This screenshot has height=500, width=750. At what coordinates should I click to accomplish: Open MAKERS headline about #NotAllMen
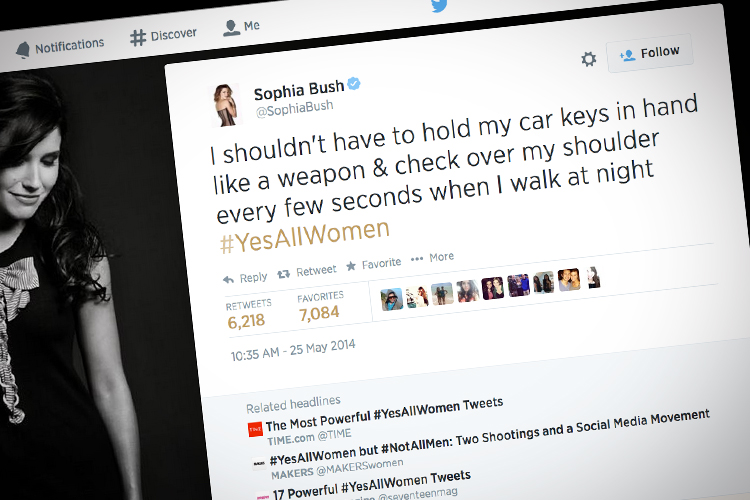(x=489, y=437)
